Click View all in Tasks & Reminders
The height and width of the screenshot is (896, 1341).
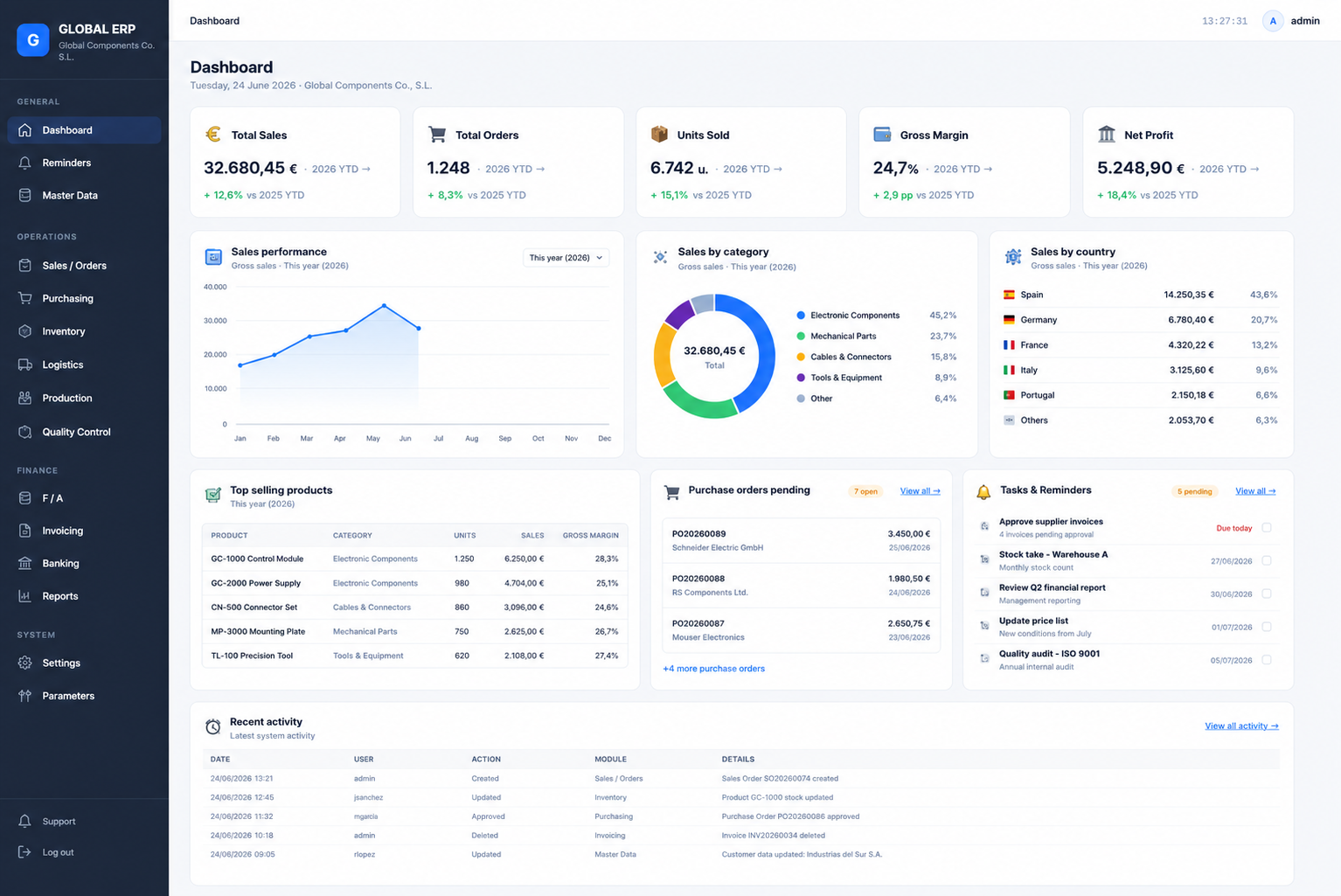coord(1255,491)
